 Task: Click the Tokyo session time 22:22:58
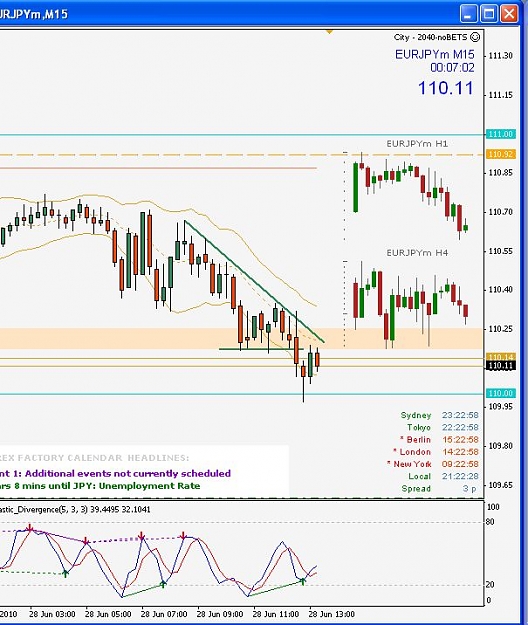[x=460, y=427]
